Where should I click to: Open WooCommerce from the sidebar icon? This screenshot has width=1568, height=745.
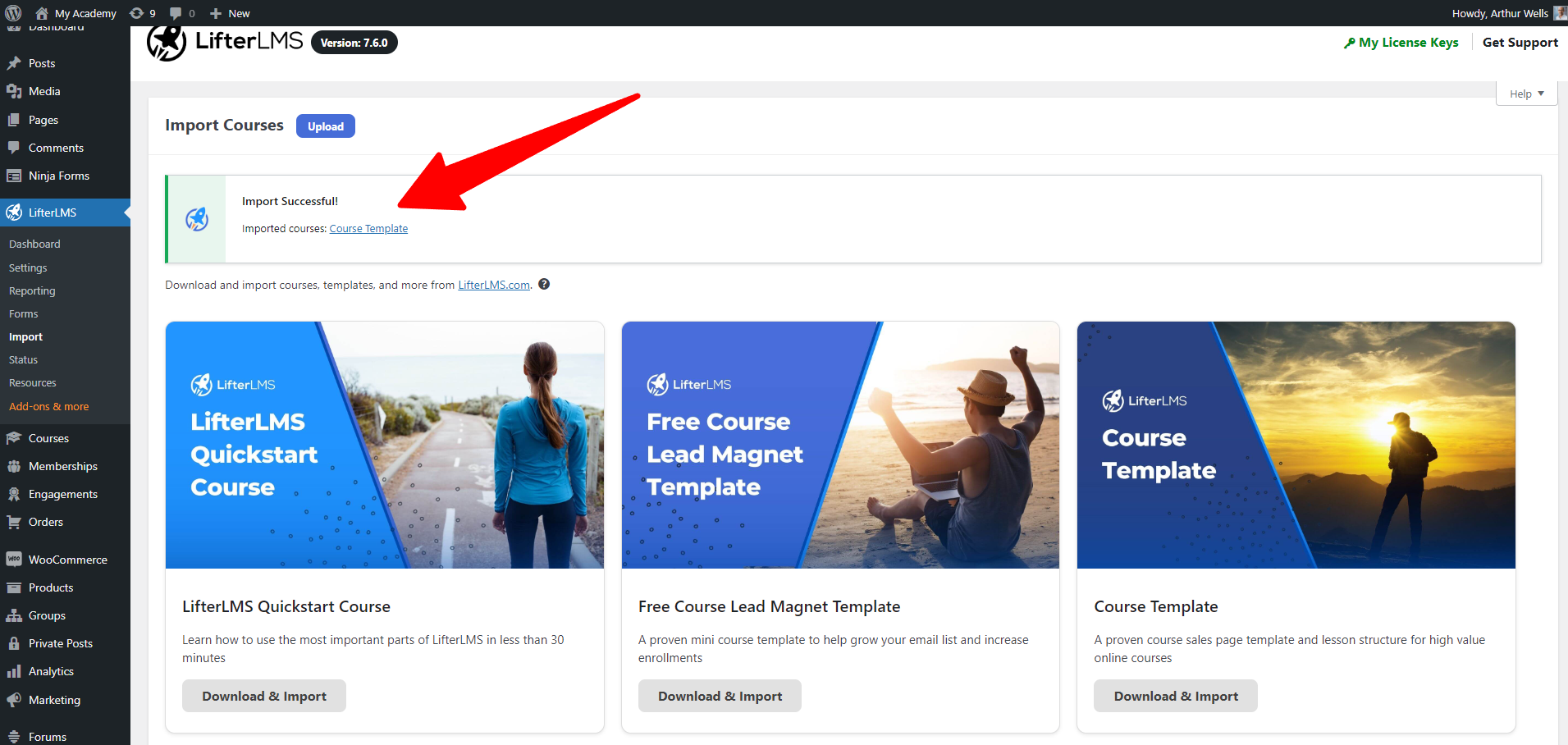[15, 559]
